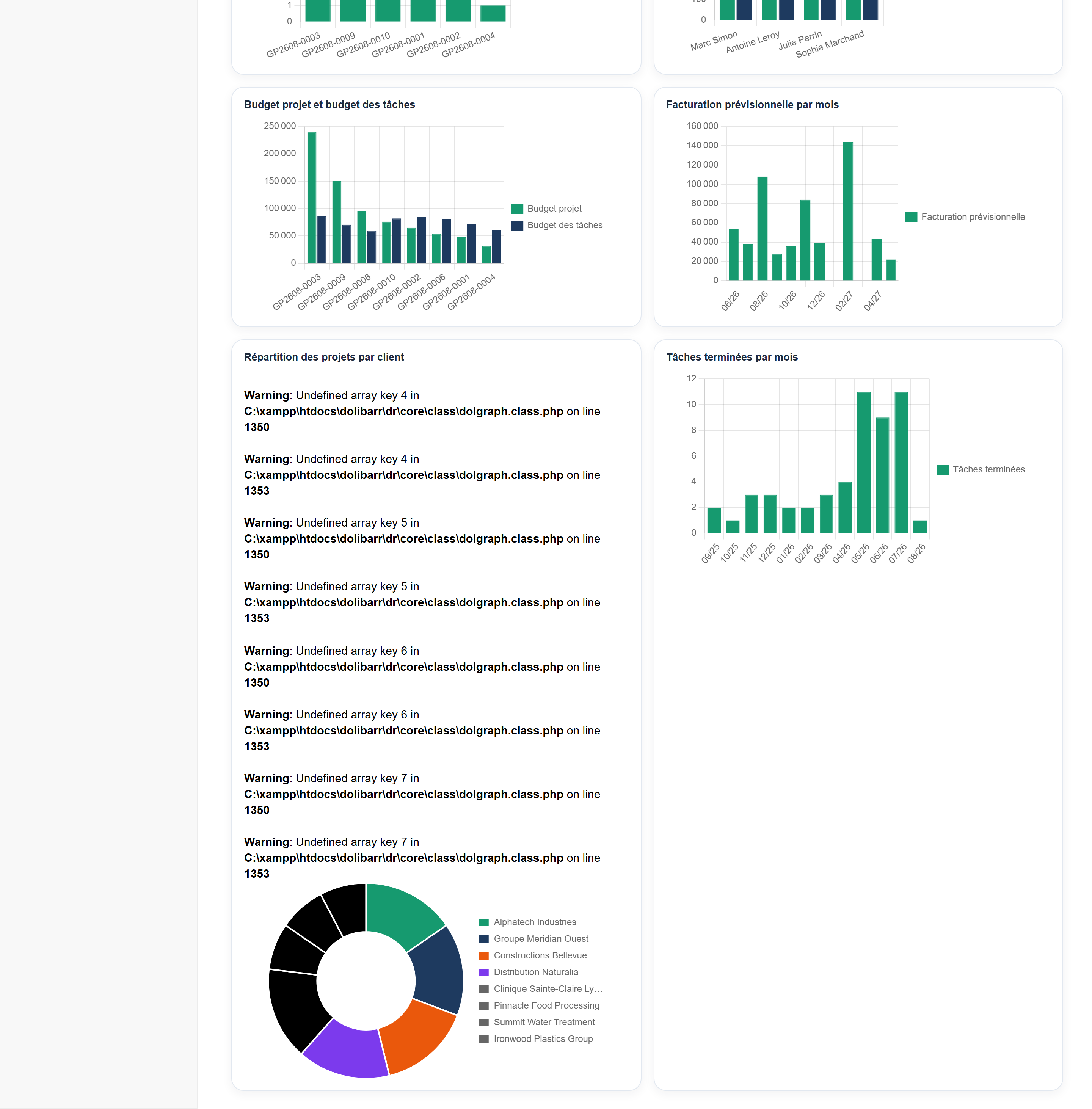1092x1109 pixels.
Task: Click Summit Water Treatment legend item
Action: pyautogui.click(x=537, y=1022)
